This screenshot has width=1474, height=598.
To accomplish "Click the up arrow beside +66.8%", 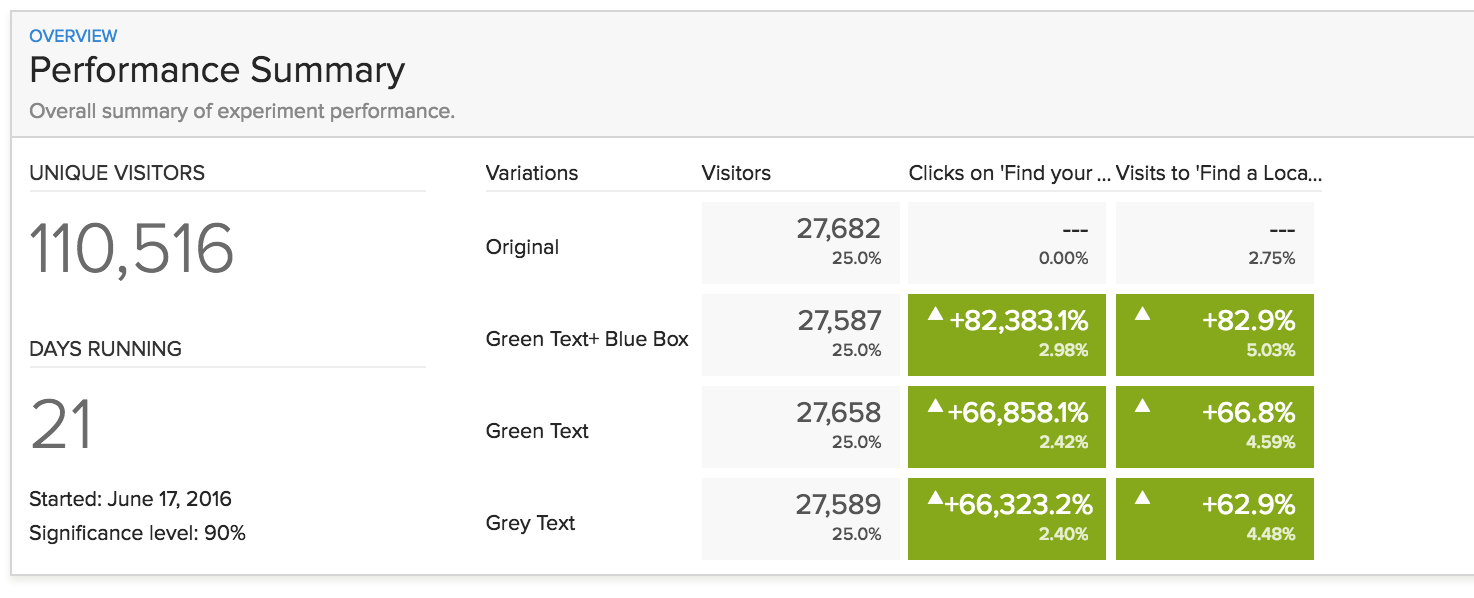I will 1143,406.
